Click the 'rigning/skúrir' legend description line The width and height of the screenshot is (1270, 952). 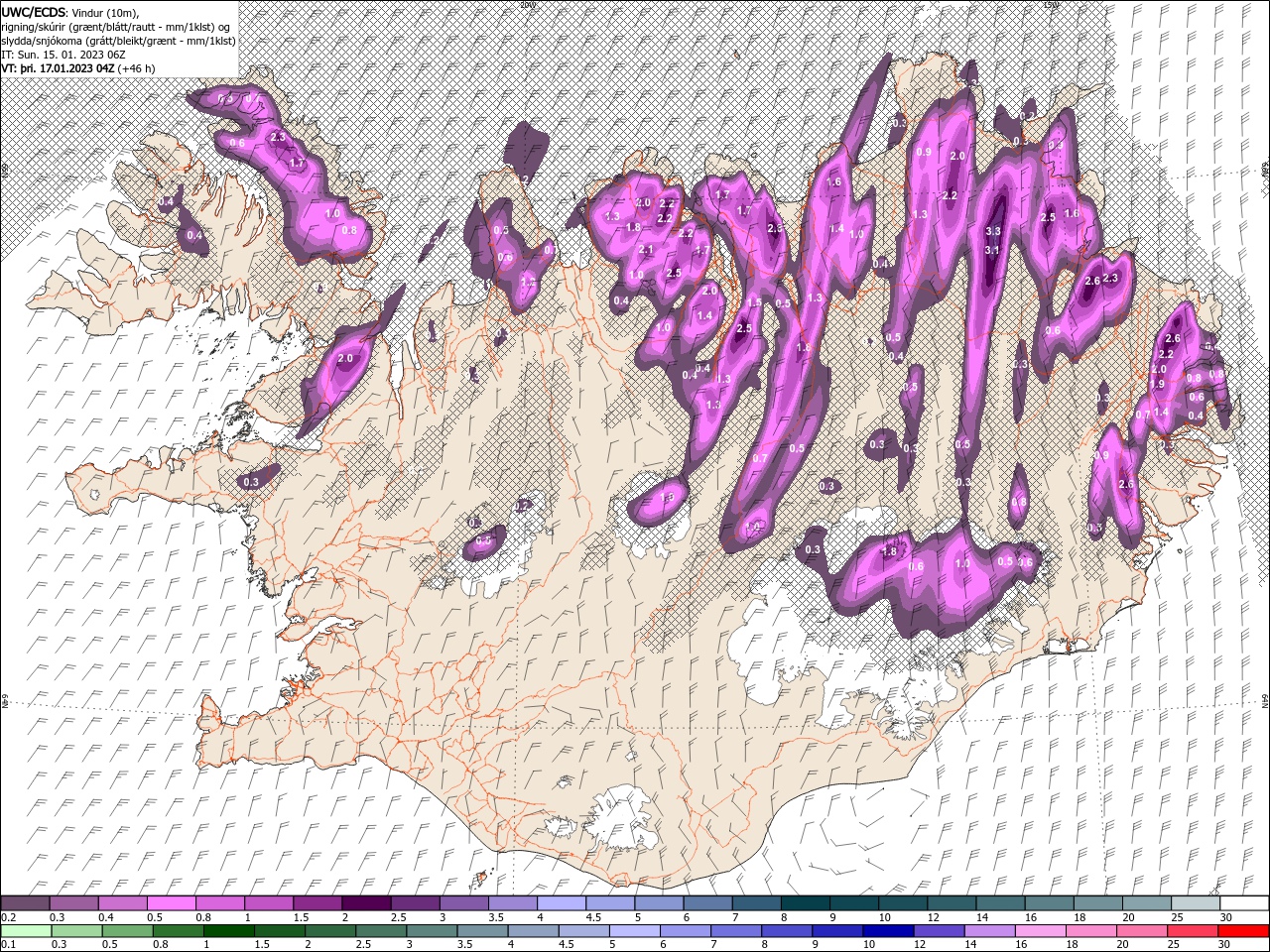click(115, 27)
